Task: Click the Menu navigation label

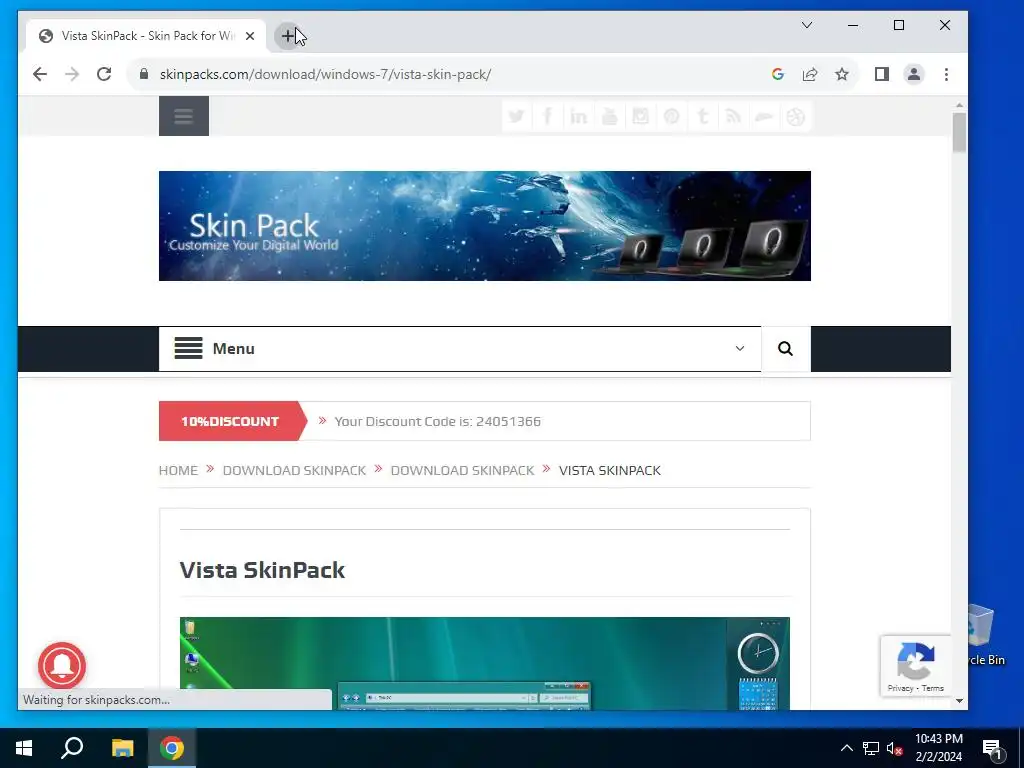Action: coord(234,349)
